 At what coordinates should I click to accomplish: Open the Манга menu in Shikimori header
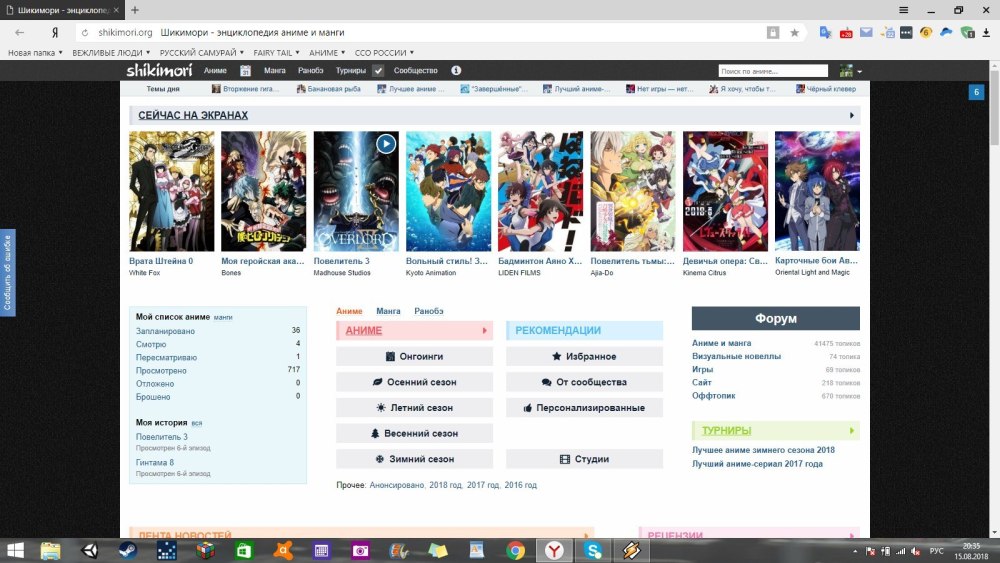click(x=275, y=71)
